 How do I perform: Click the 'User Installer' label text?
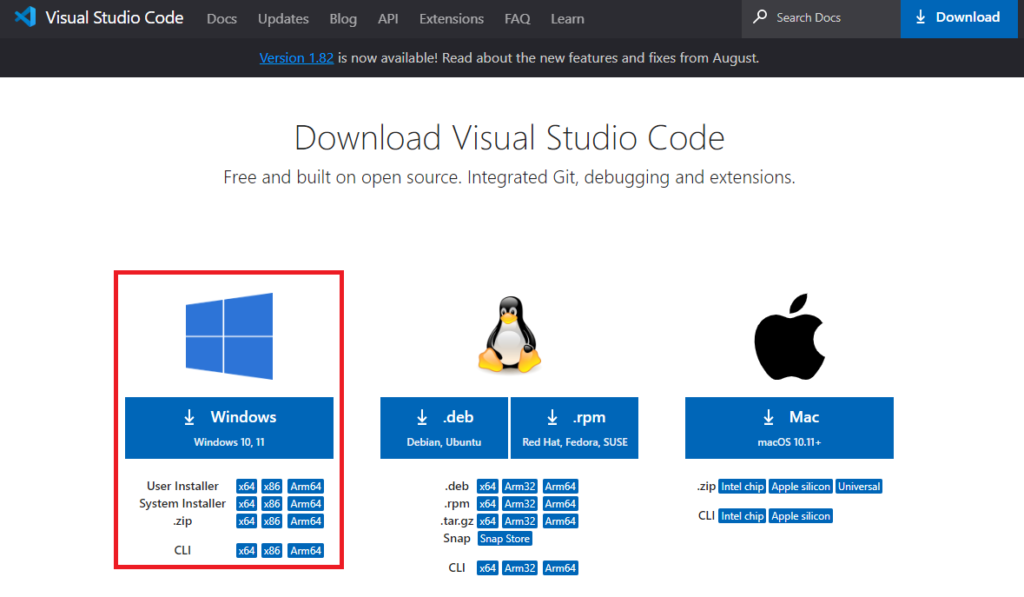tap(182, 486)
